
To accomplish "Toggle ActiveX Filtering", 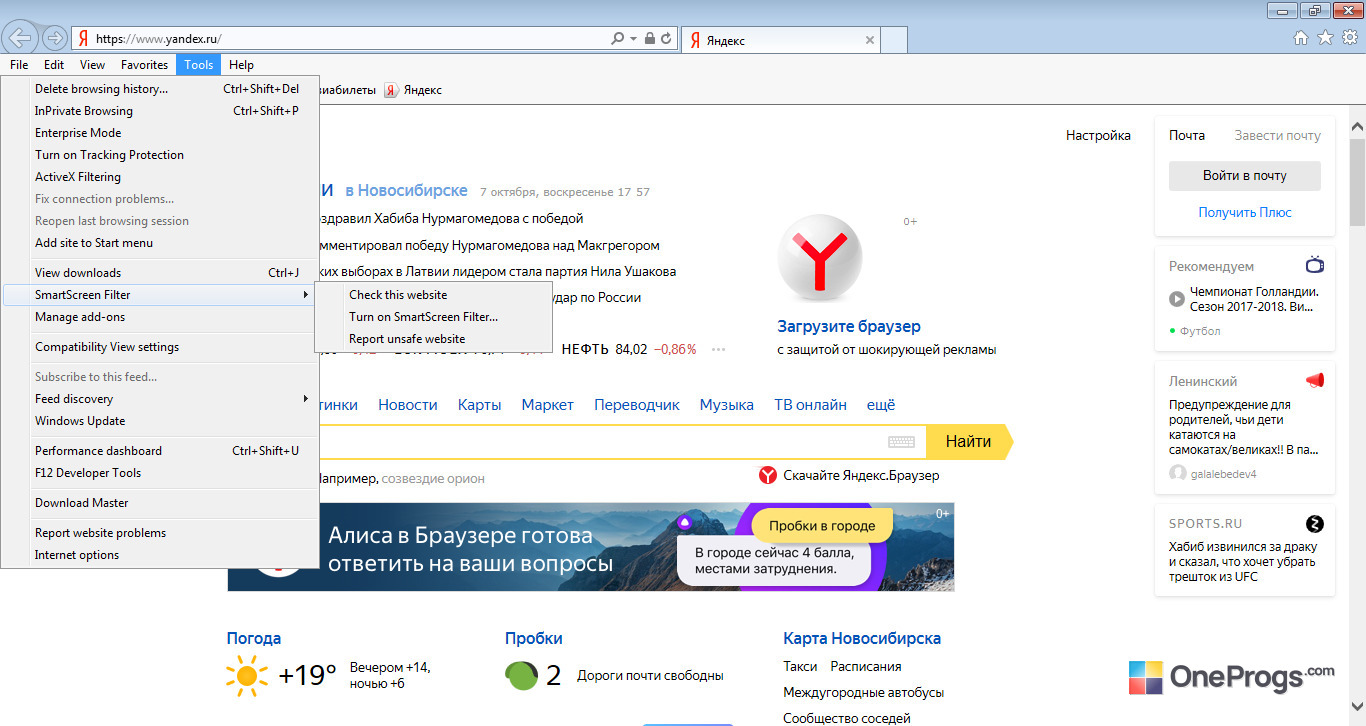I will point(160,177).
